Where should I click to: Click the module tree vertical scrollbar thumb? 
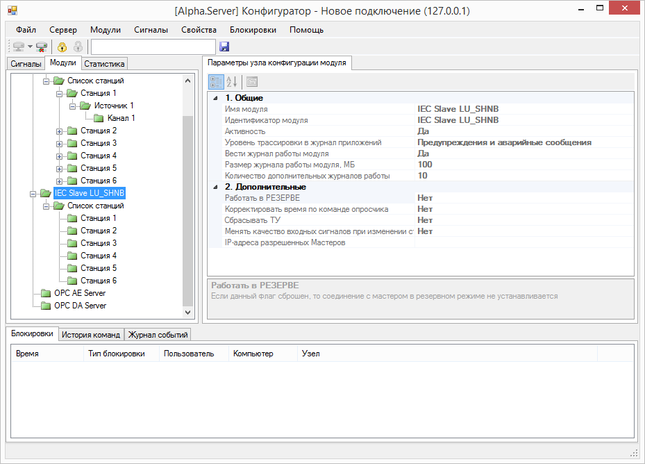point(188,211)
